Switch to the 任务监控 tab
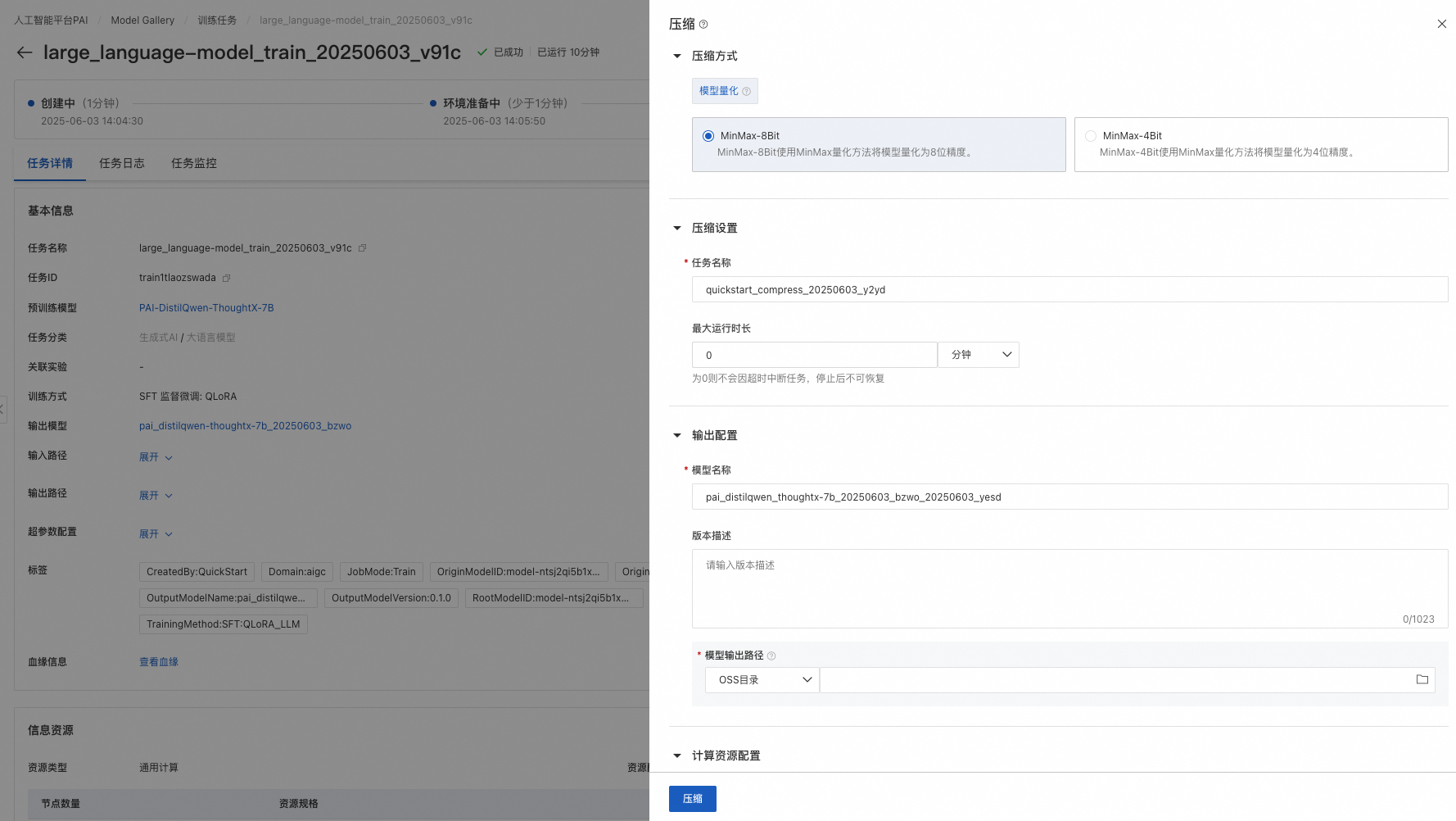The height and width of the screenshot is (821, 1456). 194,163
